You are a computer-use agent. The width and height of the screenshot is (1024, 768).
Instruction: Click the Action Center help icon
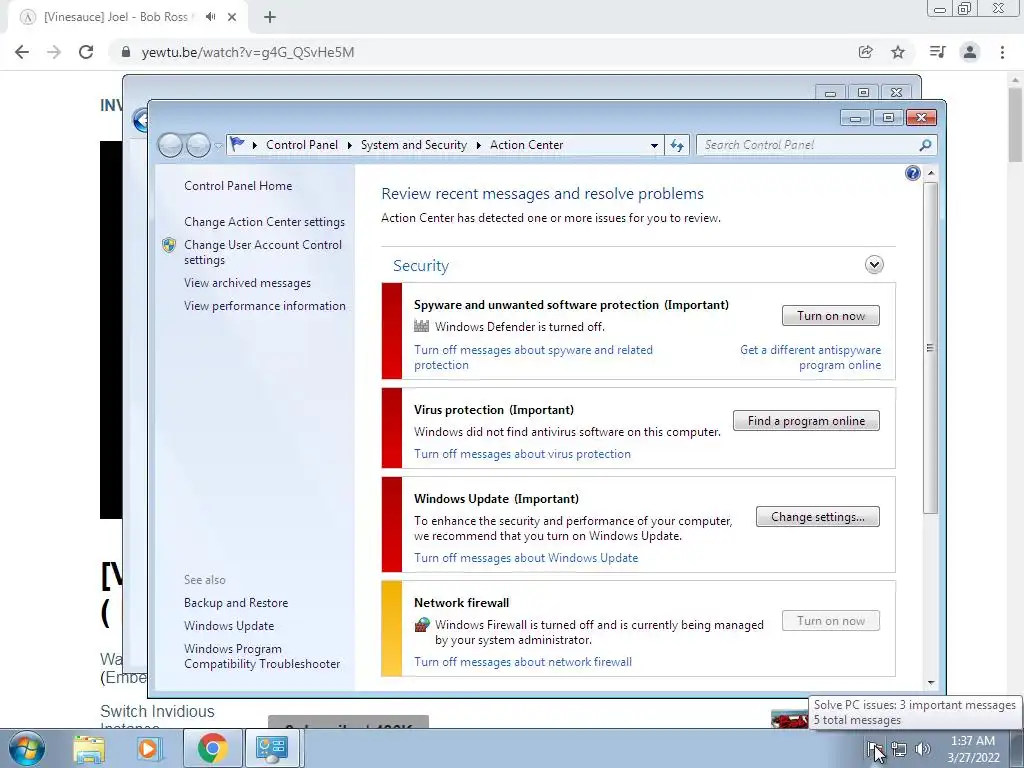(x=912, y=173)
